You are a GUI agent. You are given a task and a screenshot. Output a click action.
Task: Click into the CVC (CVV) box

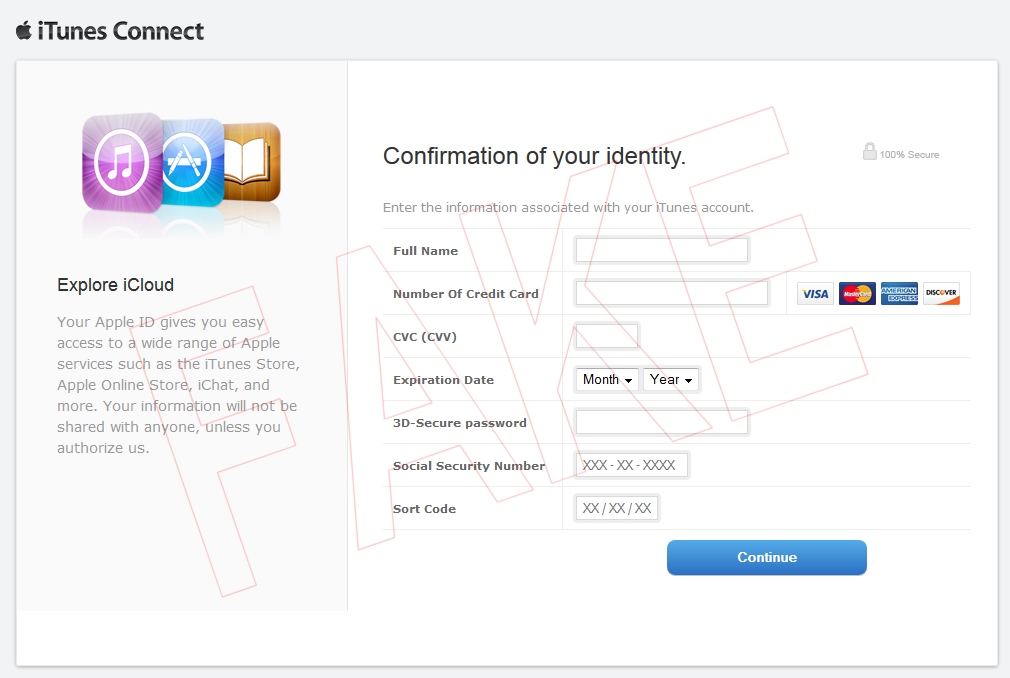(607, 336)
